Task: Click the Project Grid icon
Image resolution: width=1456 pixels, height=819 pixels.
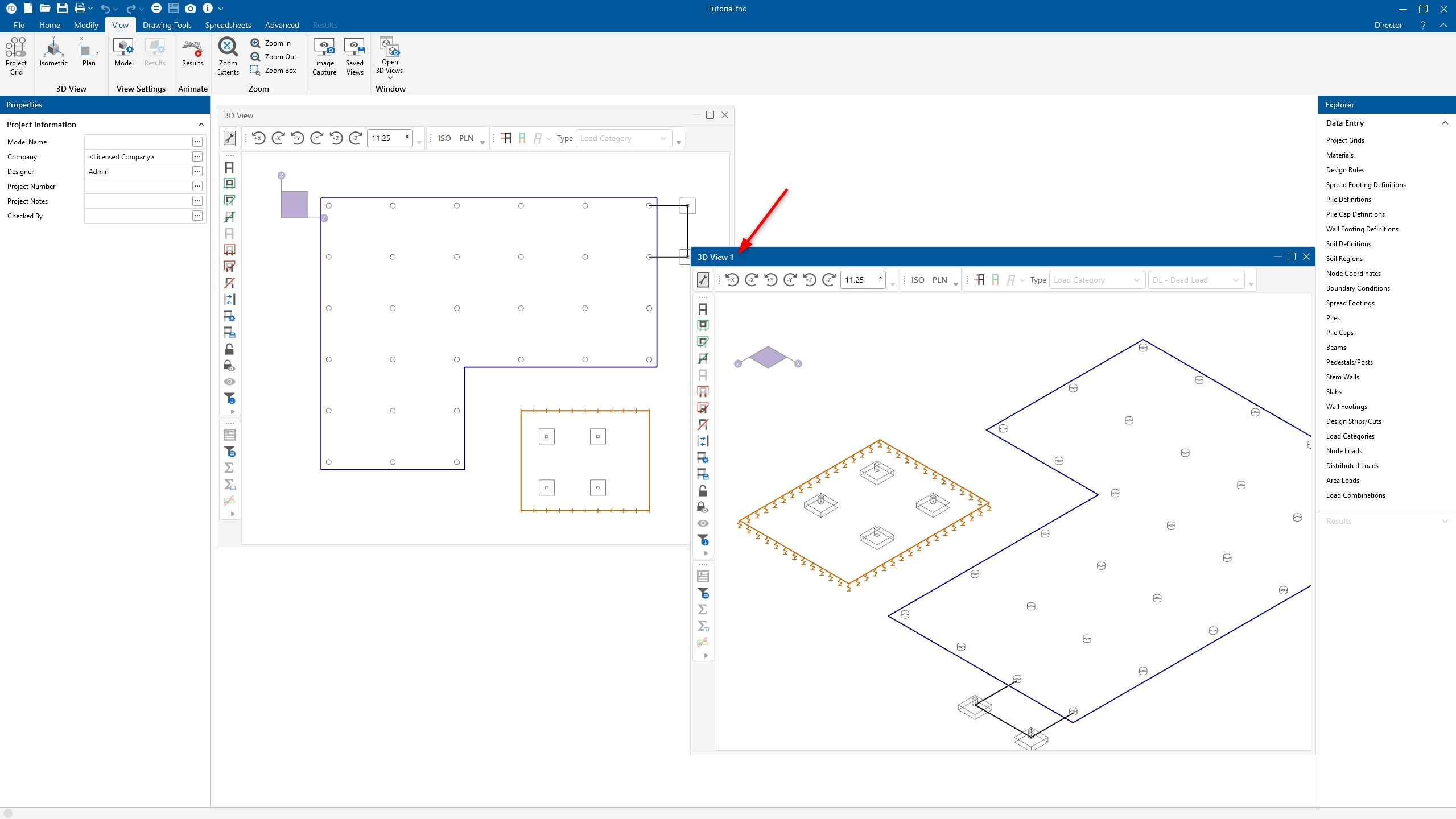Action: point(16,48)
